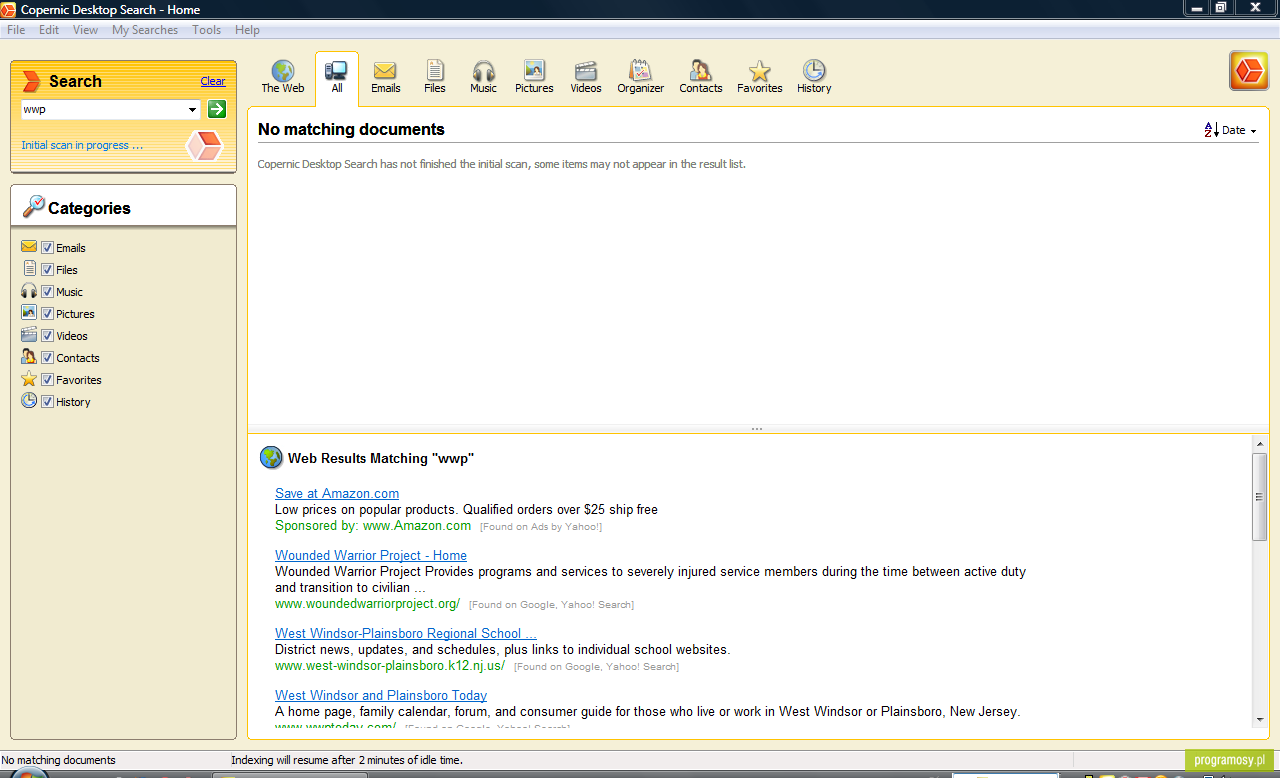Image resolution: width=1280 pixels, height=778 pixels.
Task: Open Wounded Warrior Project - Home link
Action: tap(371, 555)
